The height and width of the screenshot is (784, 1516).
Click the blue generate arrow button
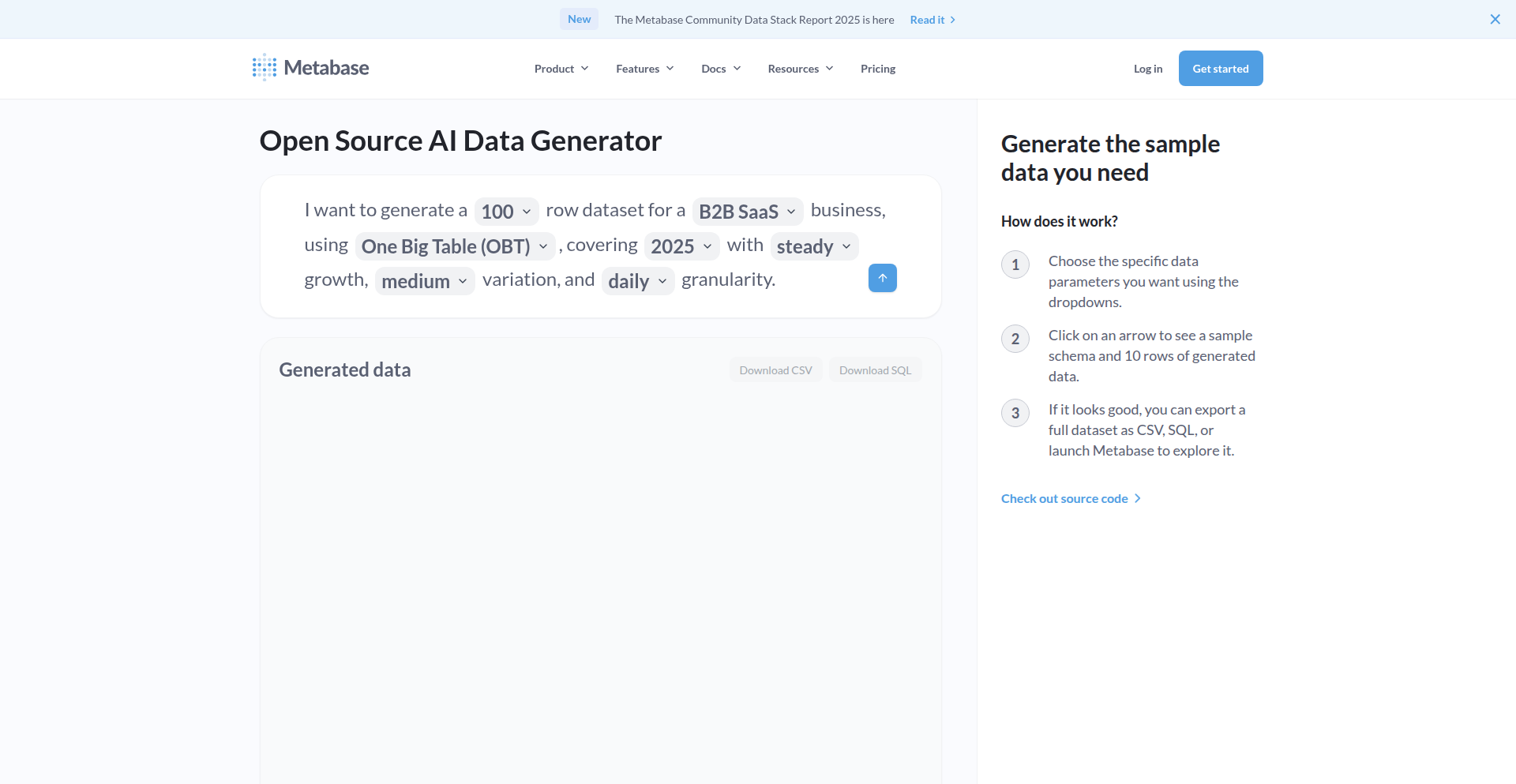(882, 278)
